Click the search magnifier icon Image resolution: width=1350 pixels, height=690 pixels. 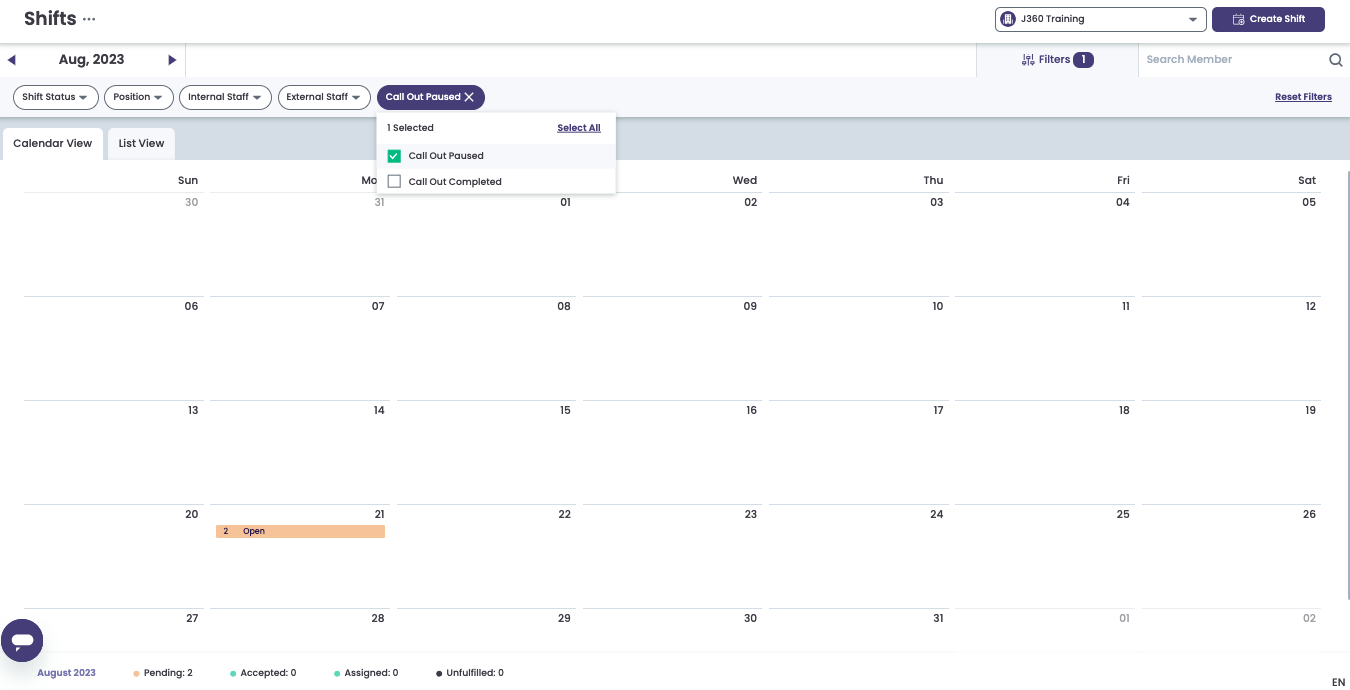click(1335, 60)
